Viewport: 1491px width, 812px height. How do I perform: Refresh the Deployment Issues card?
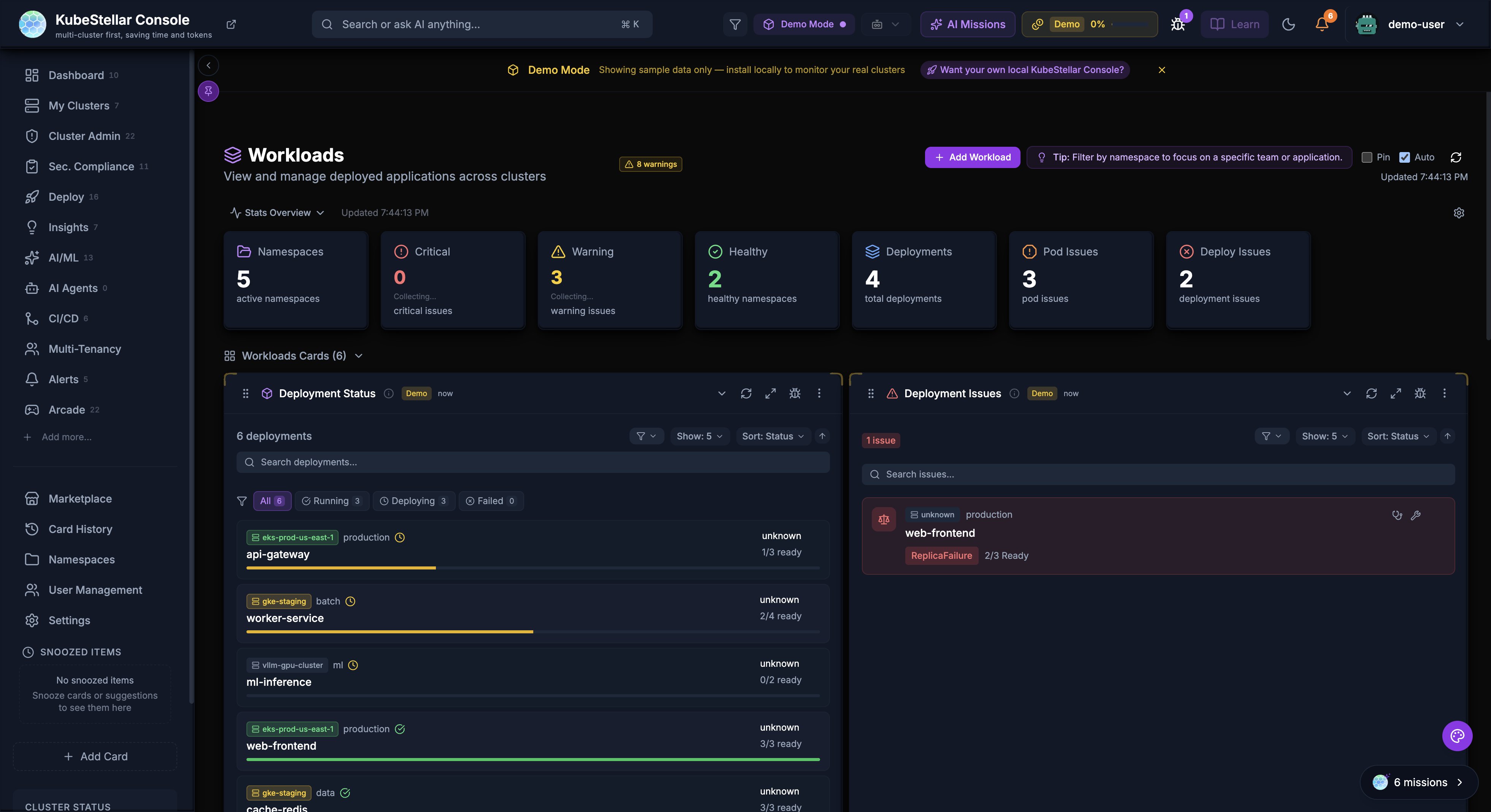[1371, 393]
